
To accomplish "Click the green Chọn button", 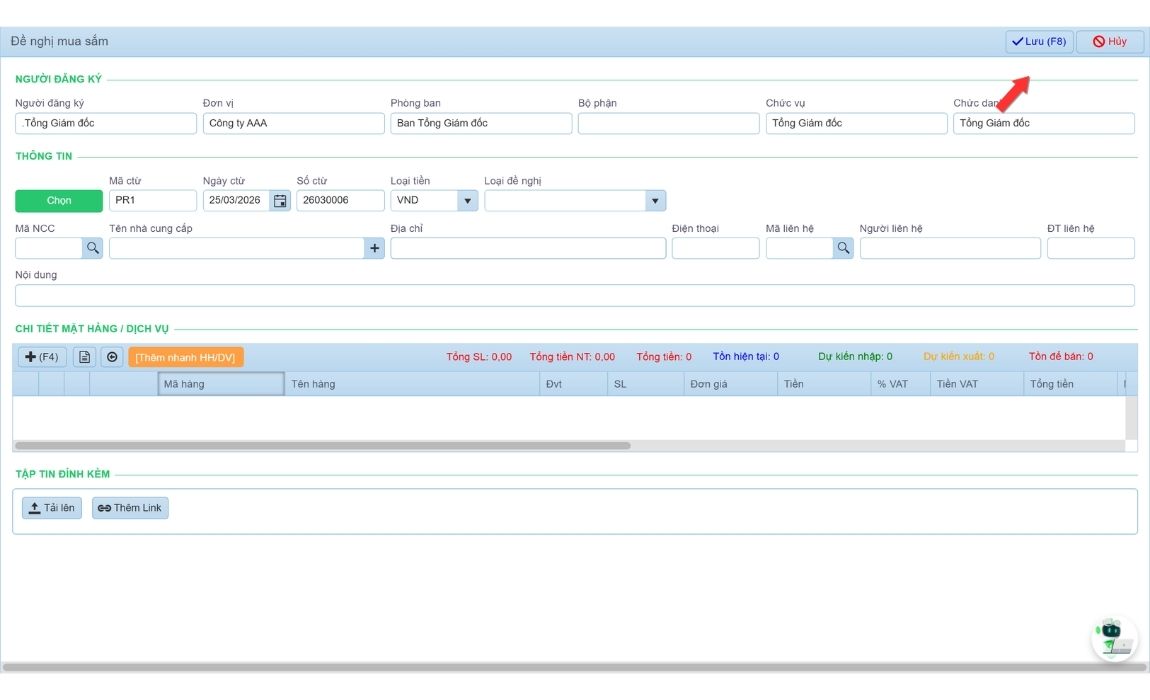I will click(59, 201).
